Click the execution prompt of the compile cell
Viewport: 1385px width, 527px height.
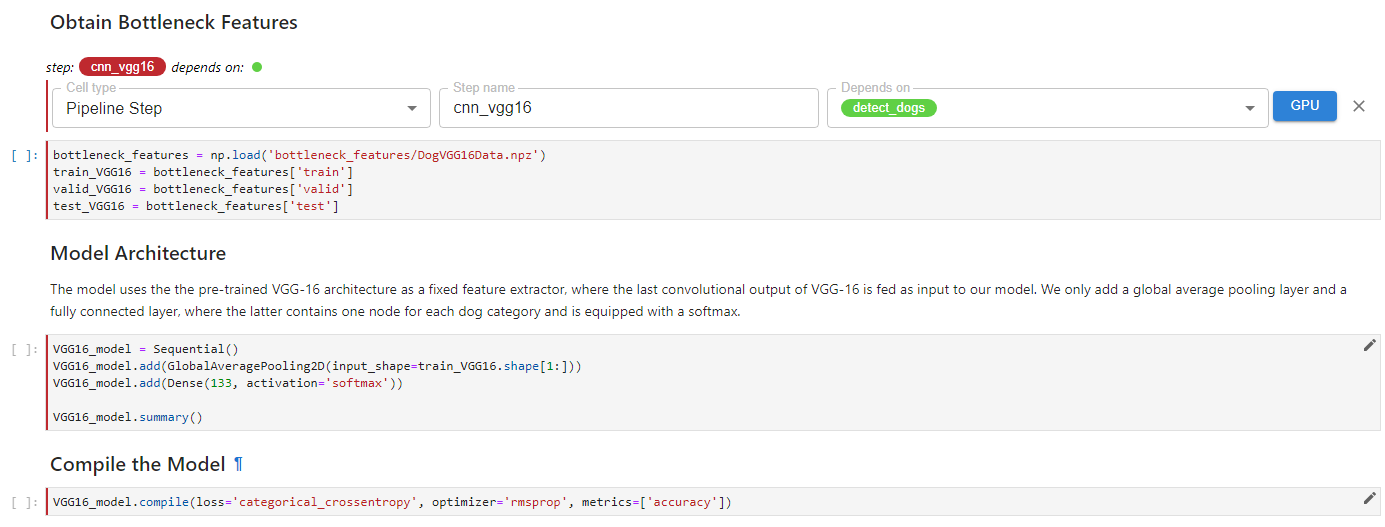point(25,502)
